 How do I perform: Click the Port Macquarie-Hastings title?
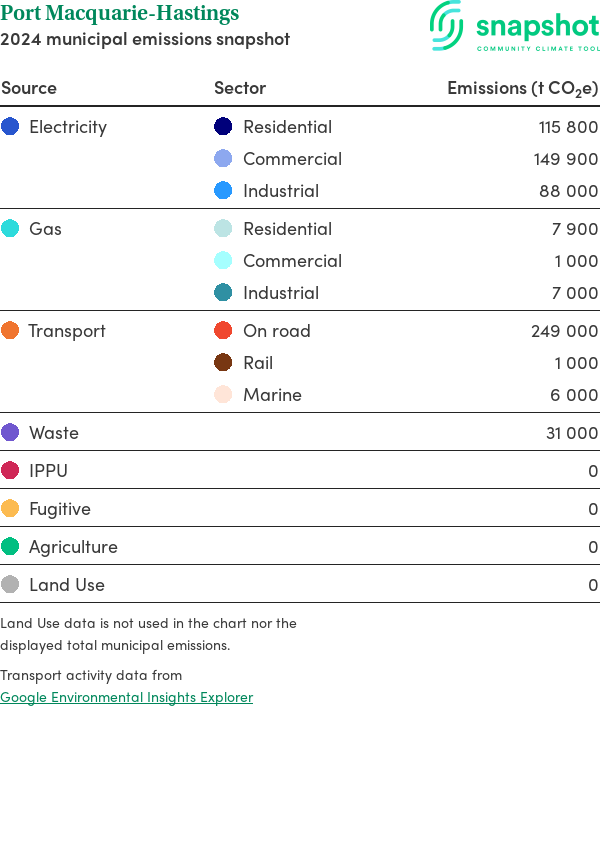pyautogui.click(x=120, y=14)
